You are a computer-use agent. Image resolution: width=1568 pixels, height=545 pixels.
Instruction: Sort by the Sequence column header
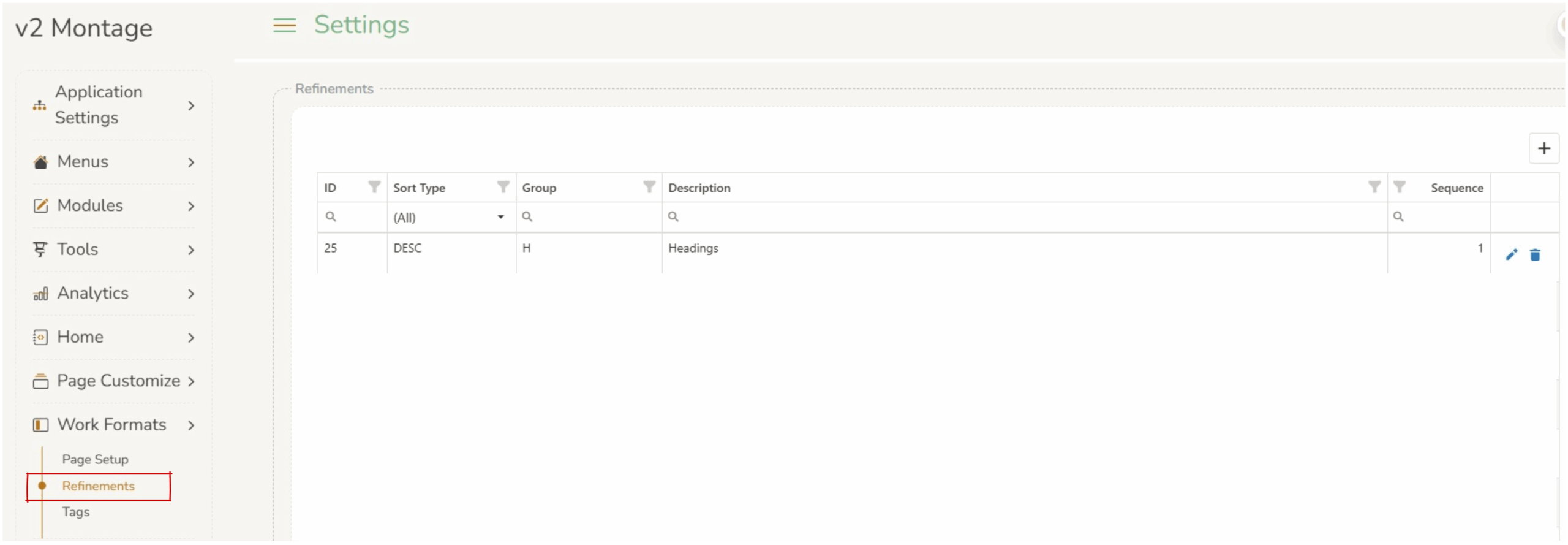(x=1457, y=188)
